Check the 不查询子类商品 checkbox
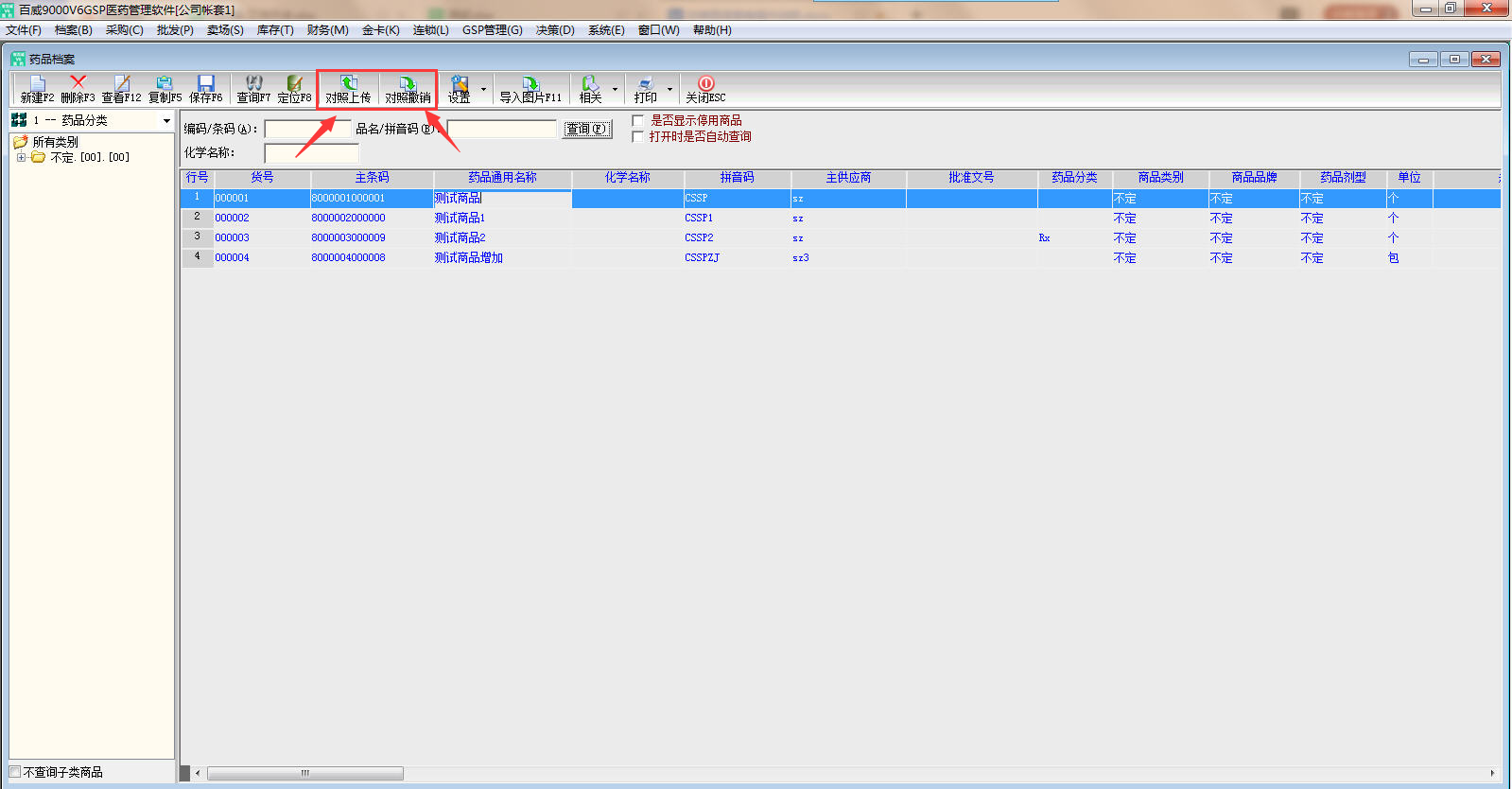The image size is (1512, 789). tap(15, 772)
